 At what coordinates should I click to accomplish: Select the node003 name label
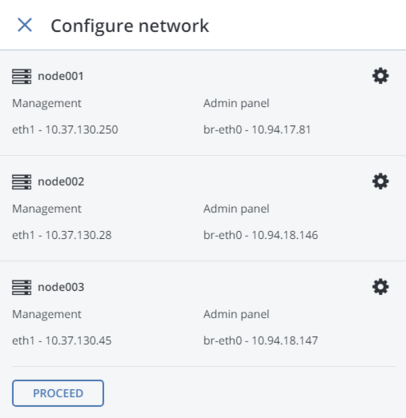tap(61, 287)
